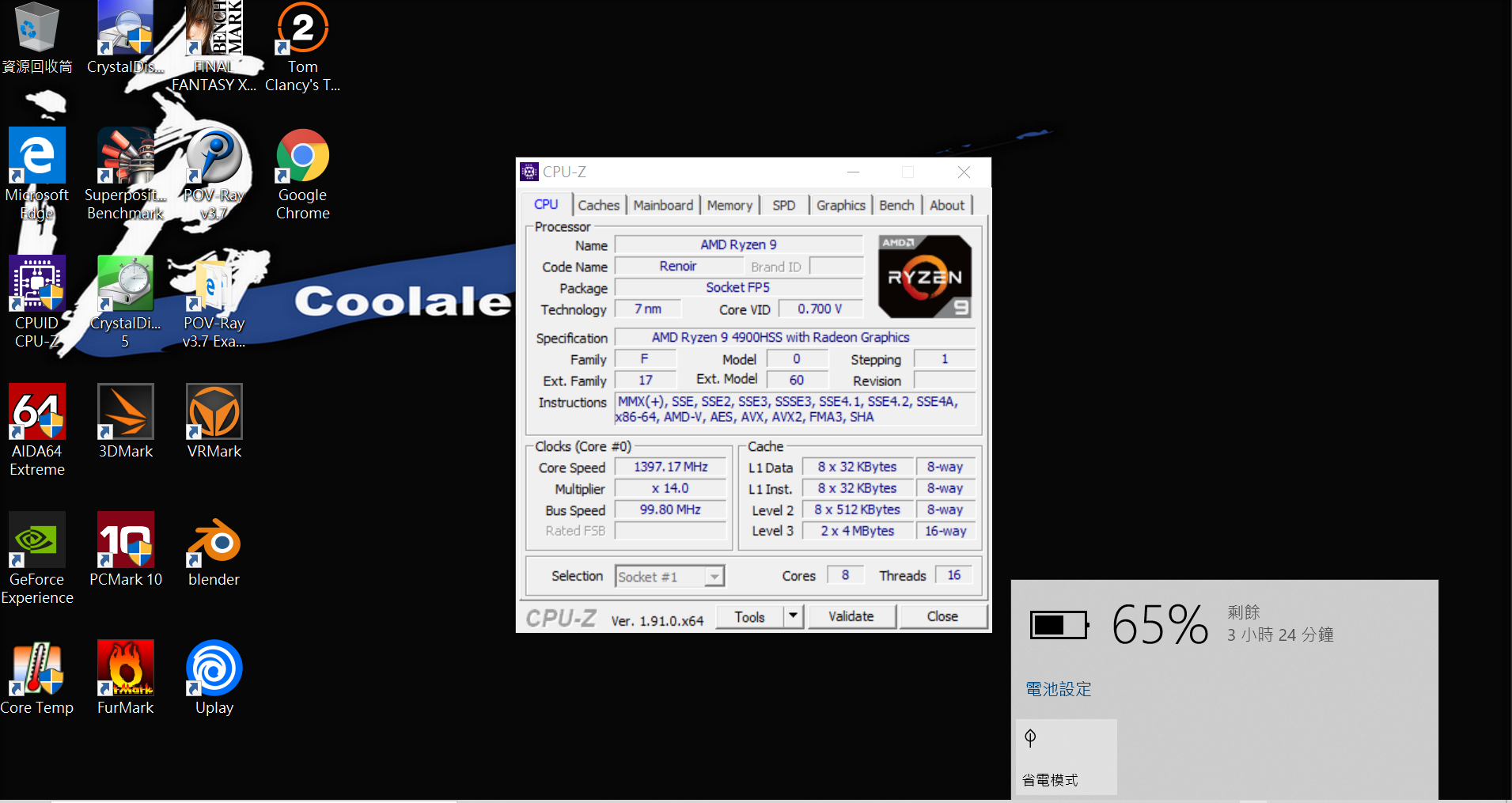Open GeForce Experience shortcut
1512x803 pixels.
36,559
